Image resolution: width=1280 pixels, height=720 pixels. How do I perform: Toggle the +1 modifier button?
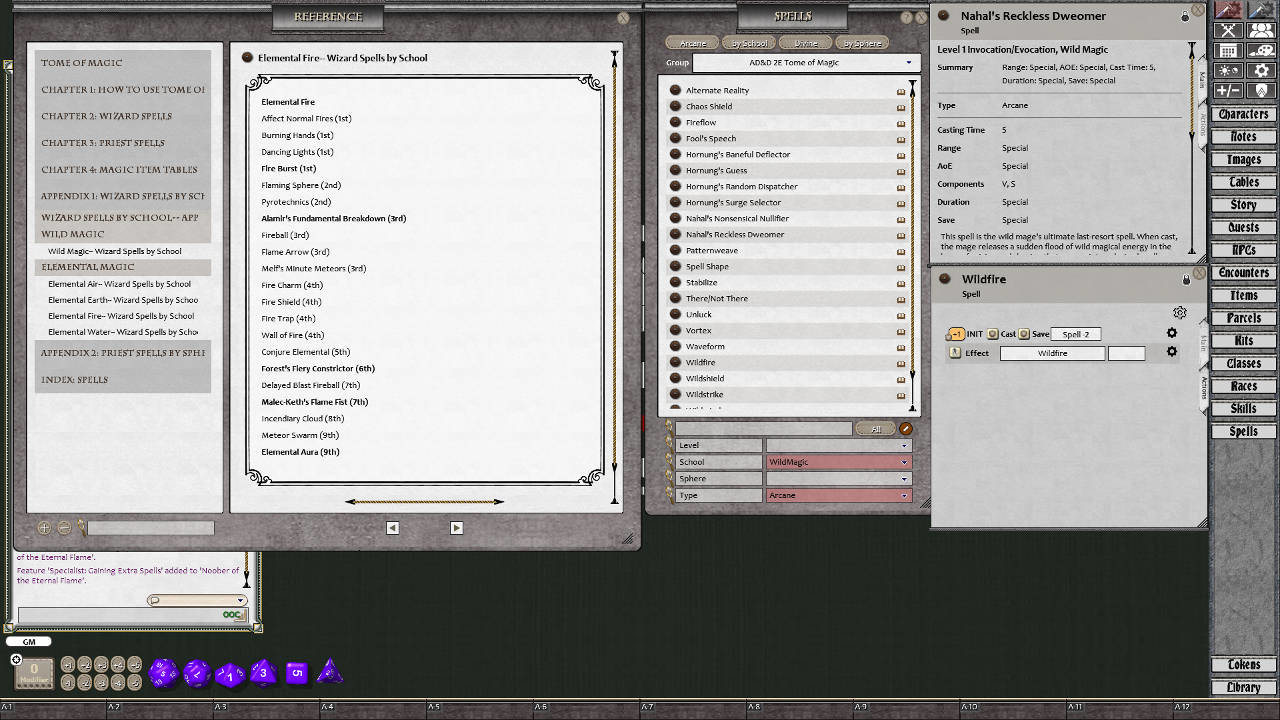coord(68,665)
